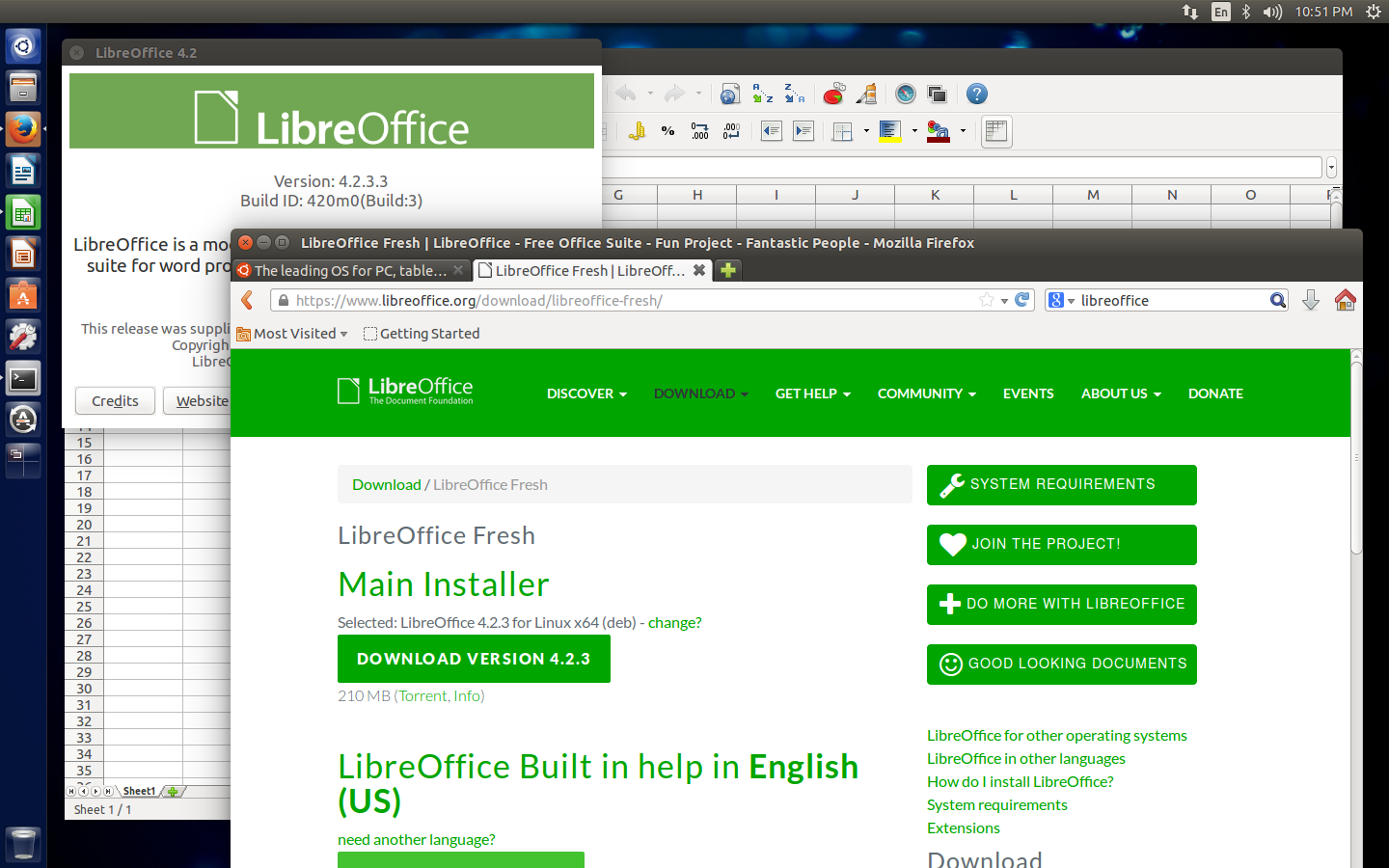Open the GET HELP site menu

pyautogui.click(x=813, y=393)
